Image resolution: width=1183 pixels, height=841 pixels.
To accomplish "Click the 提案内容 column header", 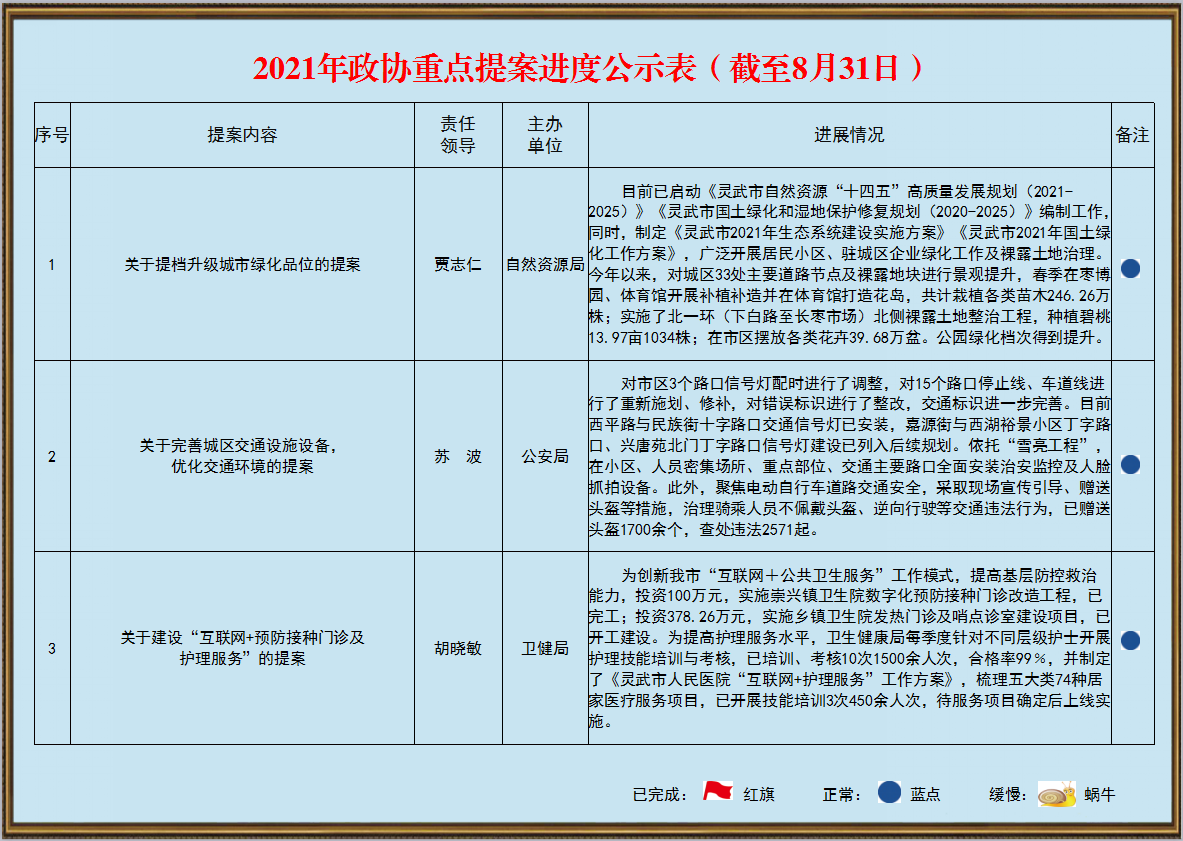I will 242,135.
